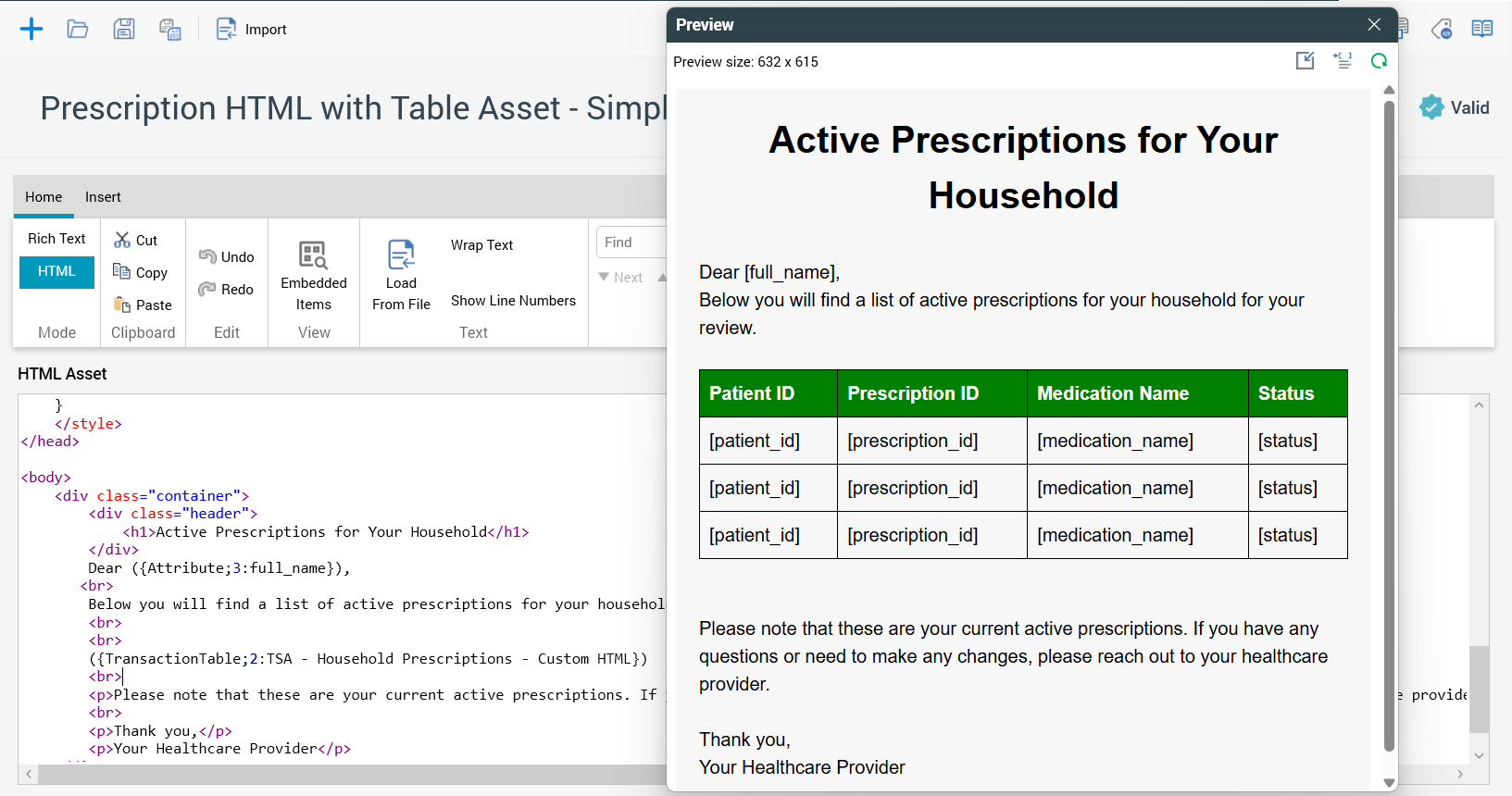1512x796 pixels.
Task: Click Find Next down arrow
Action: (x=620, y=278)
